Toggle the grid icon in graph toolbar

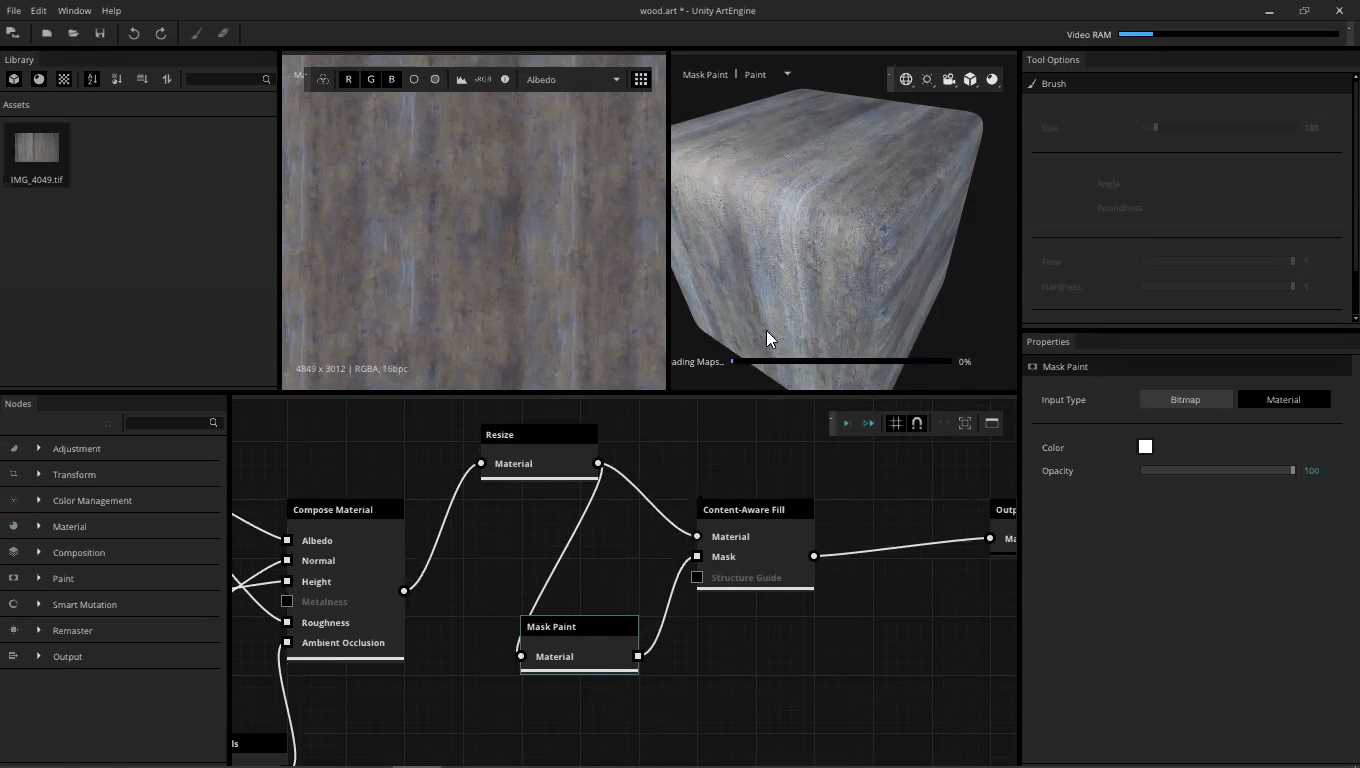coord(895,423)
